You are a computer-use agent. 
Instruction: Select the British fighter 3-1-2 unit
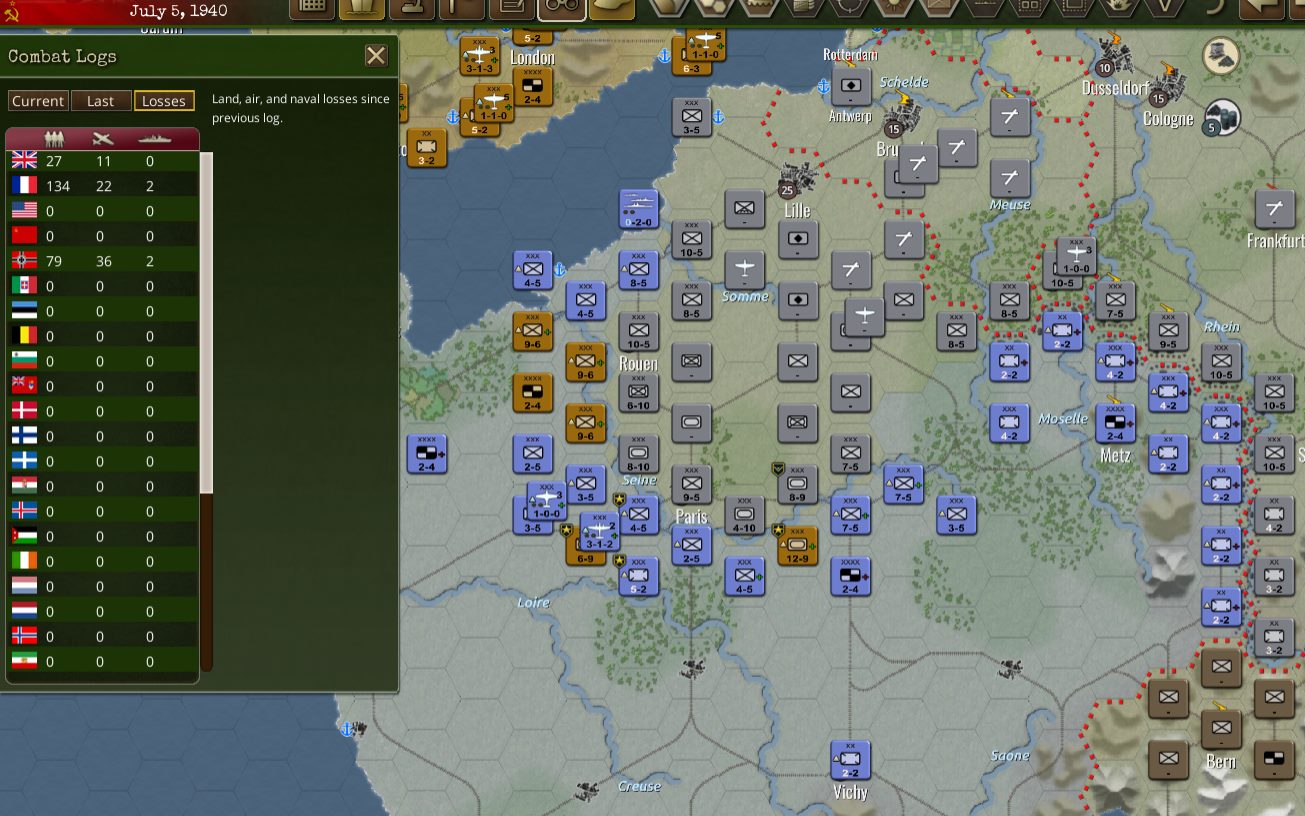tap(600, 531)
